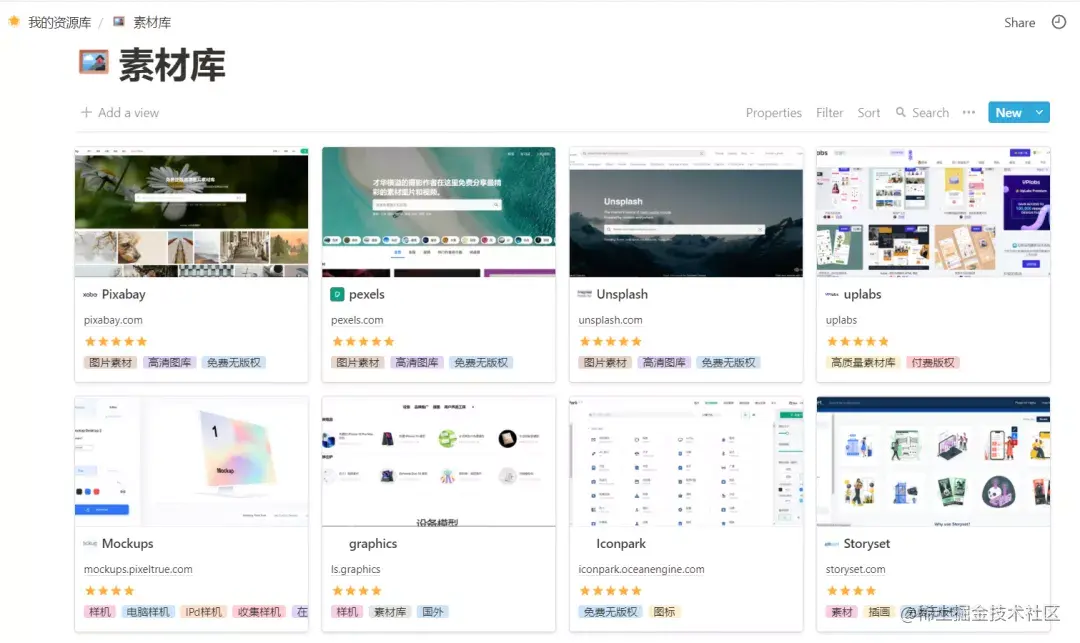
Task: Click the 国外 tag on graphics card
Action: pyautogui.click(x=433, y=612)
